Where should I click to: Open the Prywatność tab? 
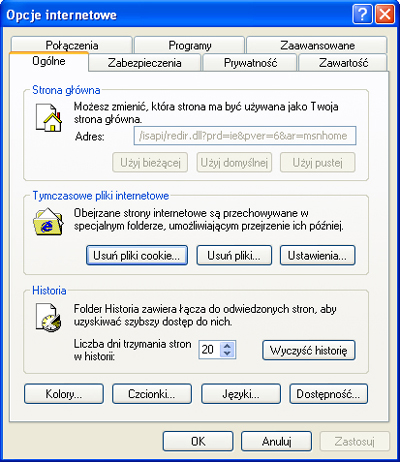click(250, 63)
